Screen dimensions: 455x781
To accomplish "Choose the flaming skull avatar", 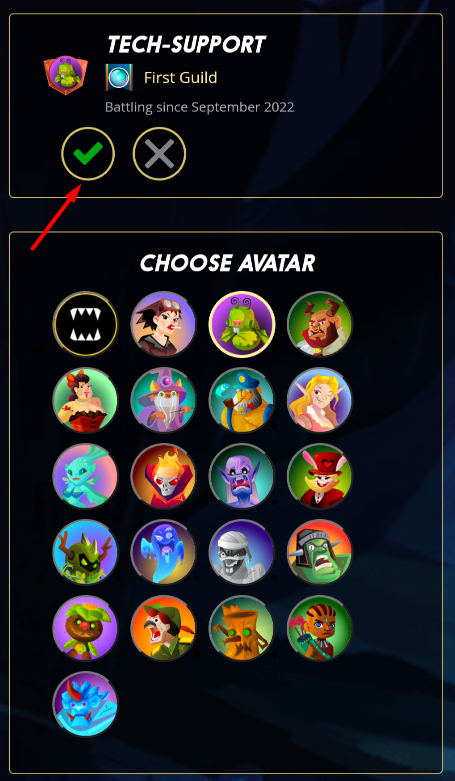I will click(x=163, y=476).
